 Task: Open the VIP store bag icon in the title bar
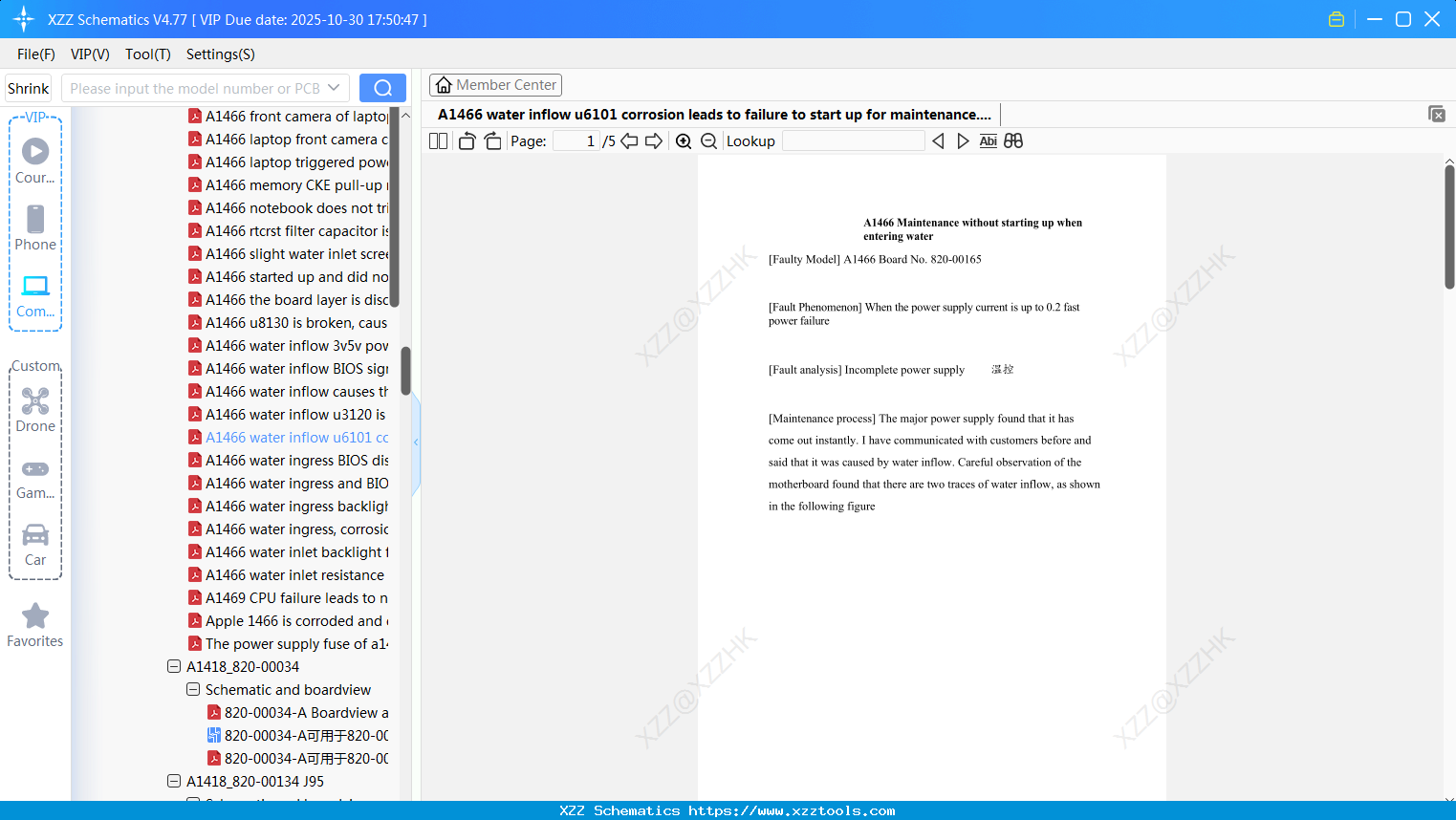[x=1336, y=19]
